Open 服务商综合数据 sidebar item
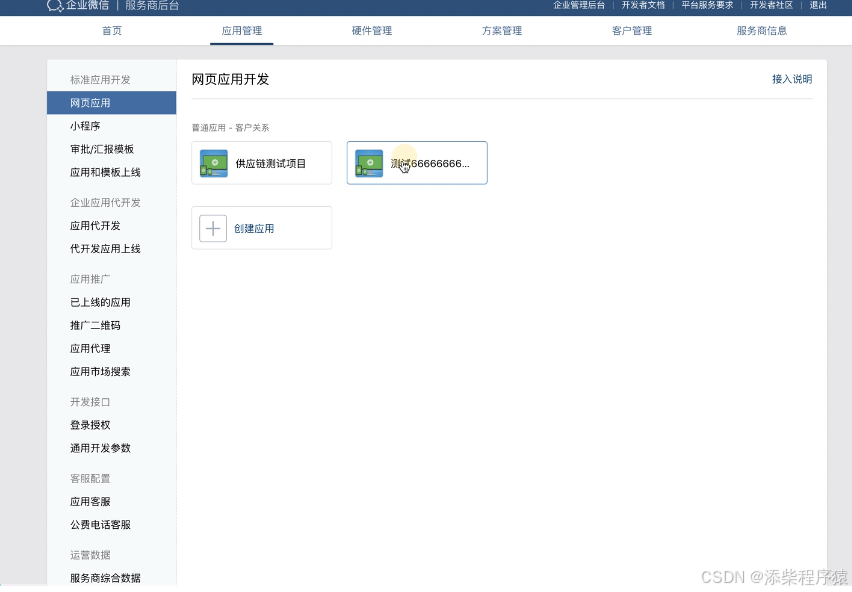852x592 pixels. pyautogui.click(x=105, y=578)
